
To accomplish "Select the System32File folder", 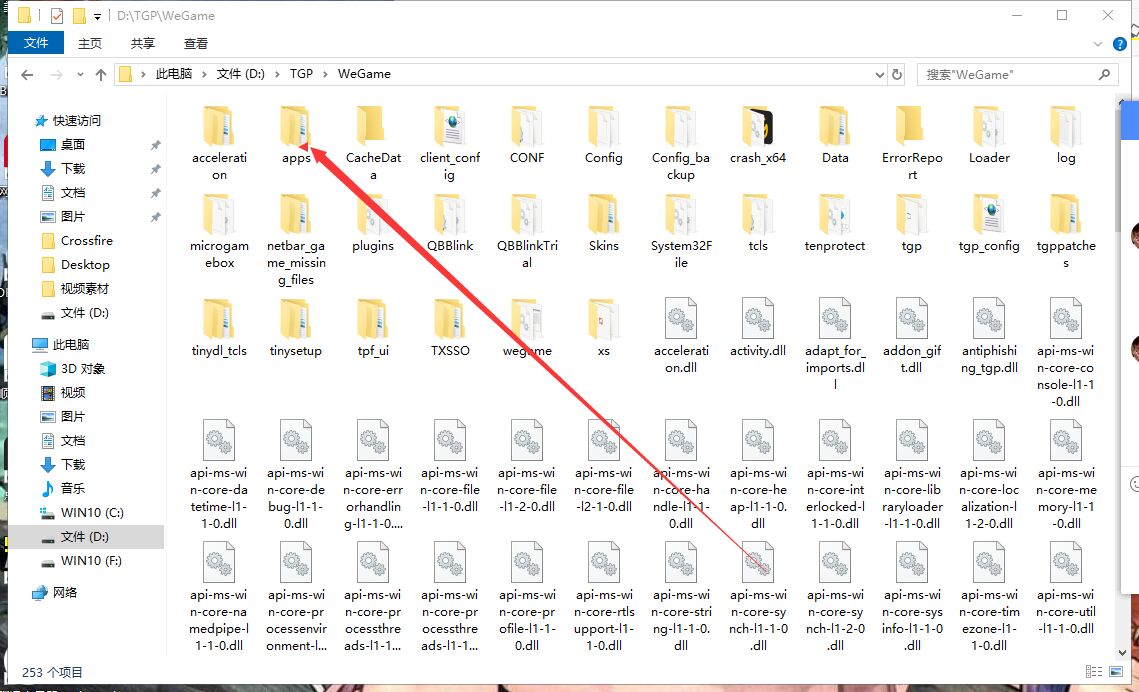I will pyautogui.click(x=681, y=232).
